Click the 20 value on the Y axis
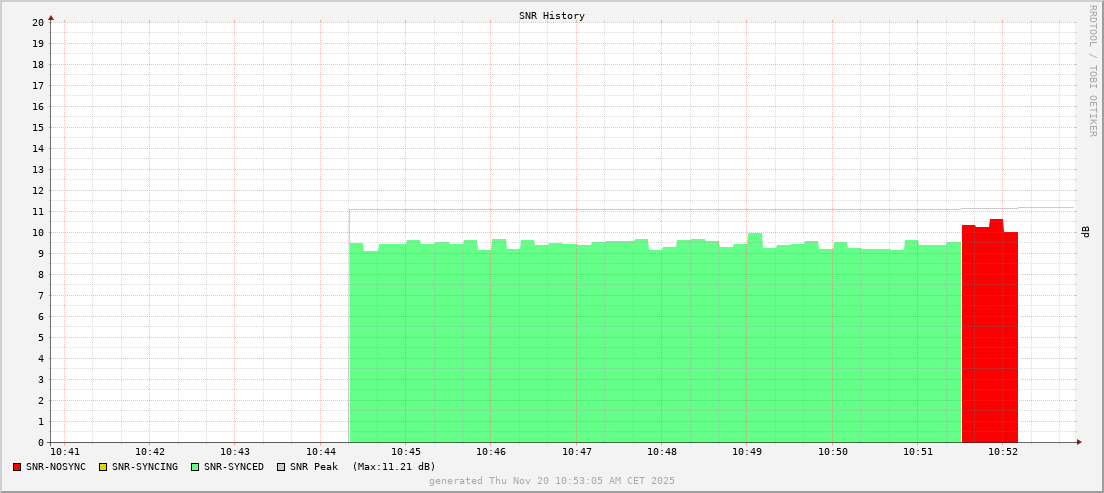 tap(38, 22)
